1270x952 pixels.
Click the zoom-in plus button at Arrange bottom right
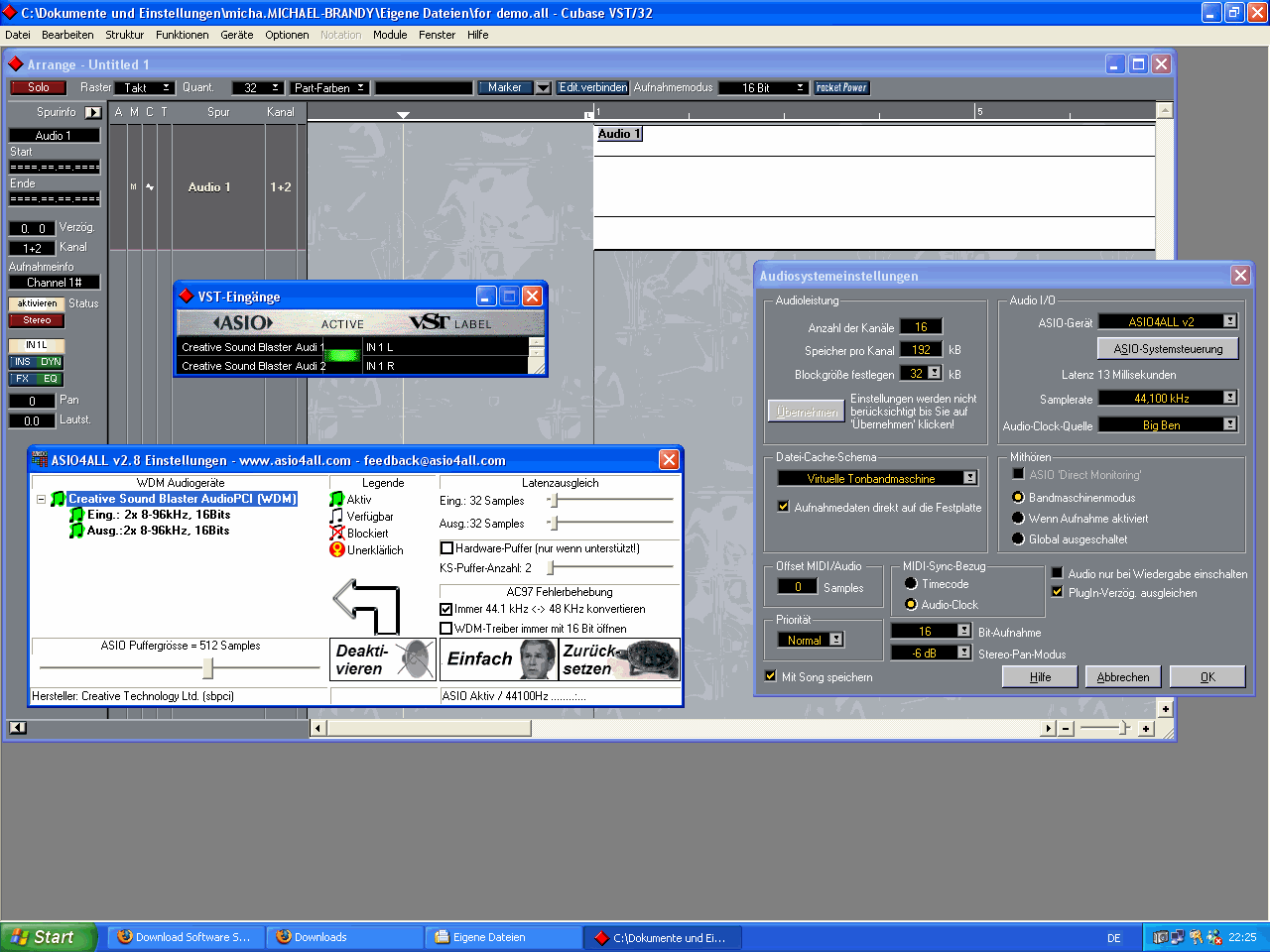point(1146,728)
